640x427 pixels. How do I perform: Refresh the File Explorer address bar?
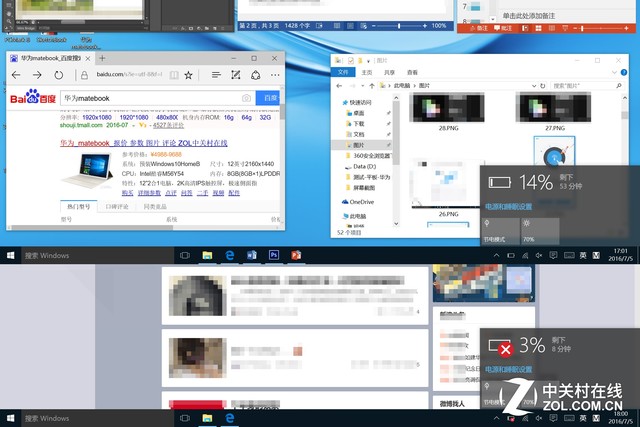pyautogui.click(x=542, y=86)
